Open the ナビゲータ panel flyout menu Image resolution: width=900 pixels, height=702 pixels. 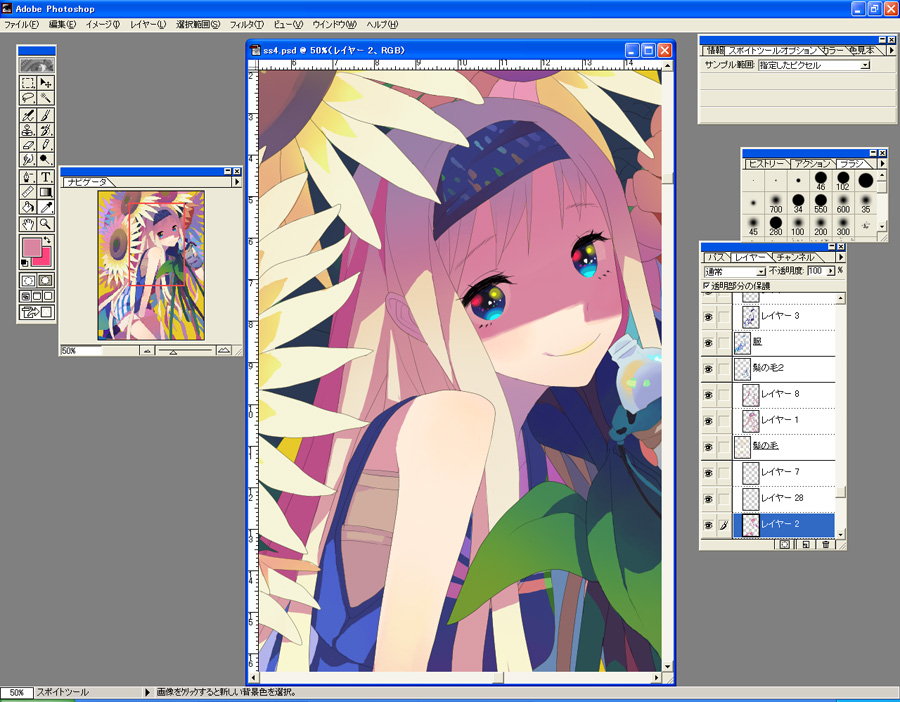click(x=236, y=181)
